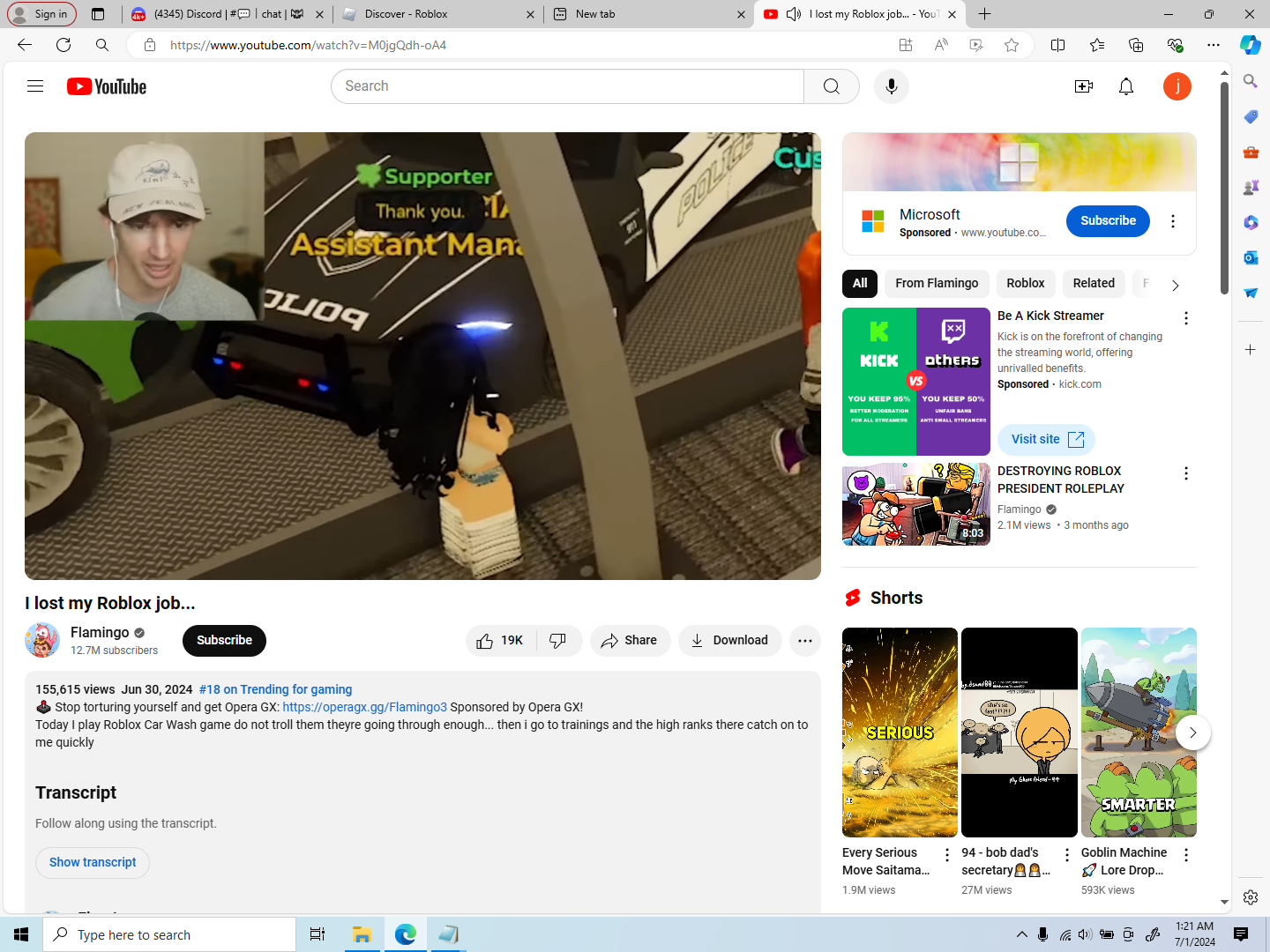Click the Be A Kick Streamer ad image
Image resolution: width=1270 pixels, height=952 pixels.
point(916,382)
